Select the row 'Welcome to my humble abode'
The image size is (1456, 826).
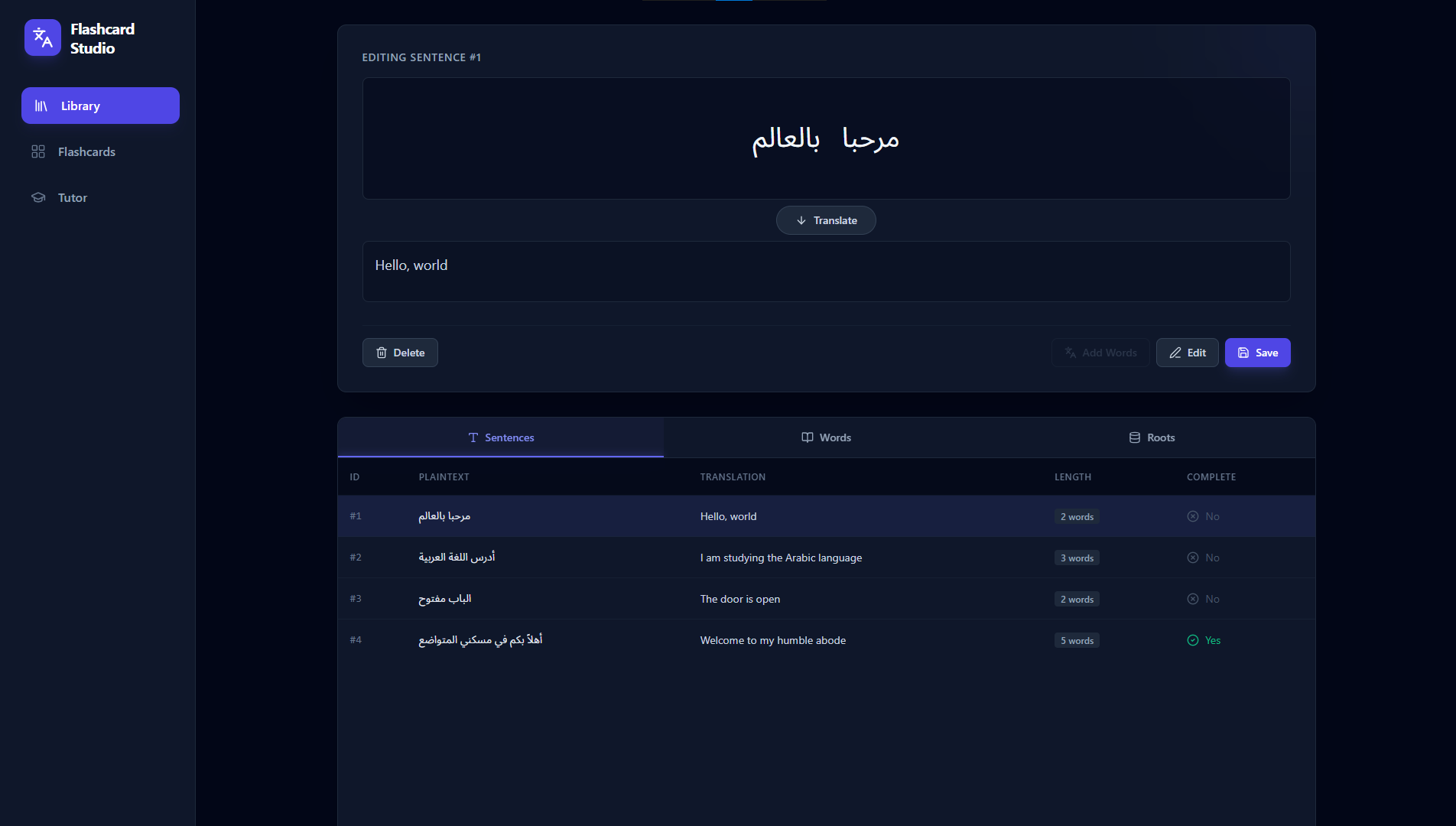(826, 640)
